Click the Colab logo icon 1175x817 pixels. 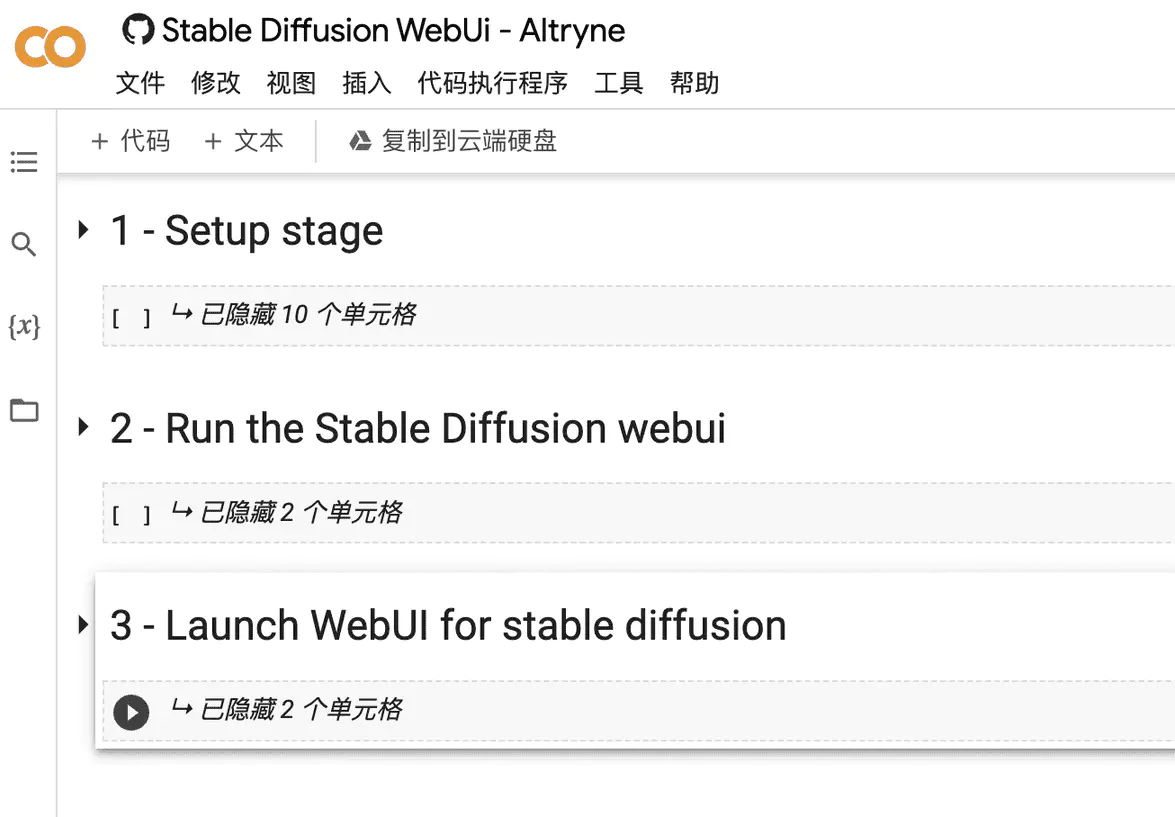tap(50, 46)
